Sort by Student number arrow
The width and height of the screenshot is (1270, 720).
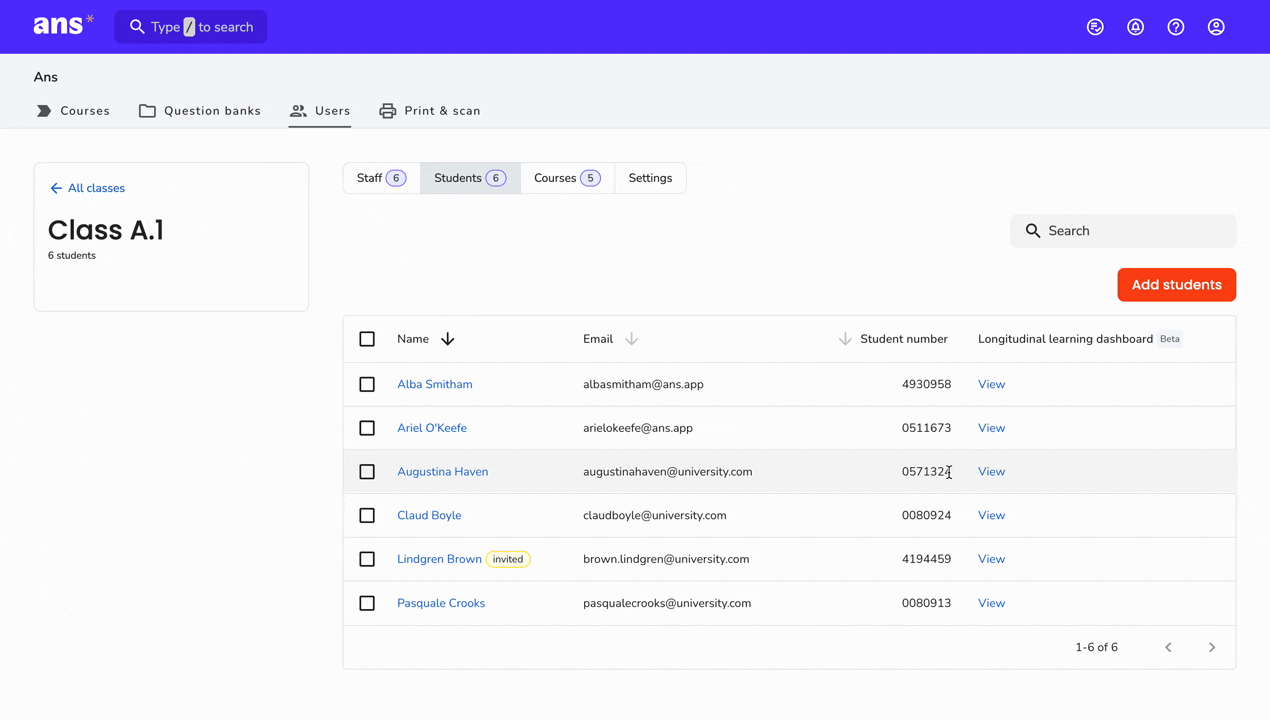(x=845, y=339)
